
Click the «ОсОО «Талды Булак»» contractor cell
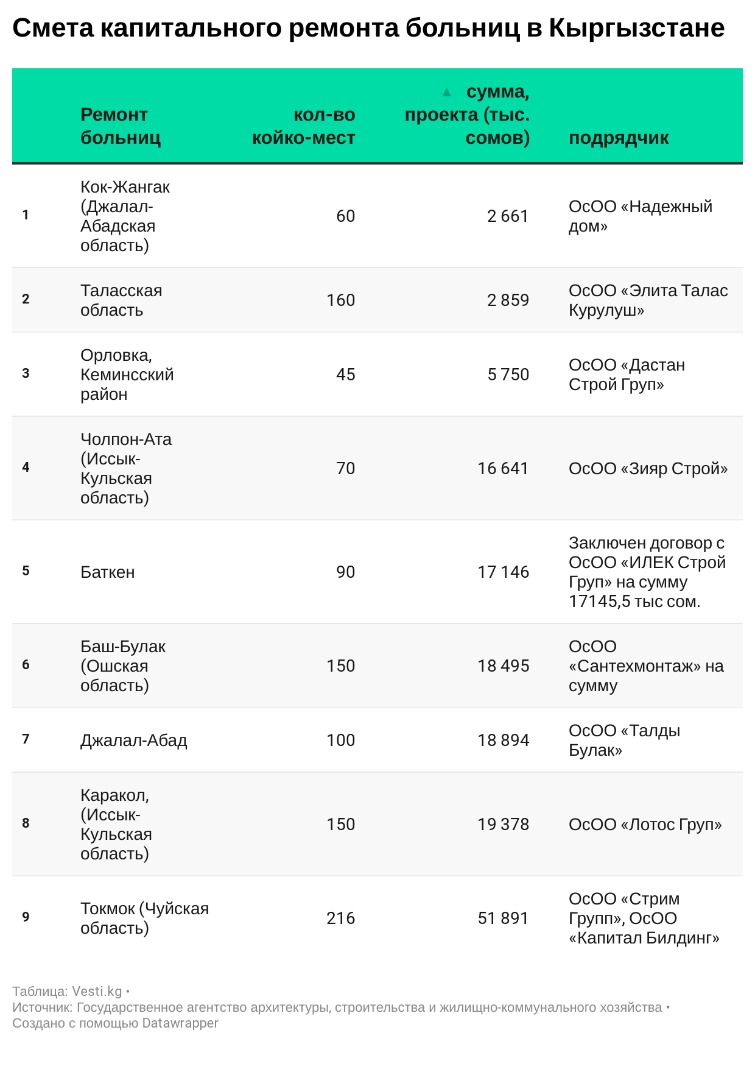pos(624,740)
